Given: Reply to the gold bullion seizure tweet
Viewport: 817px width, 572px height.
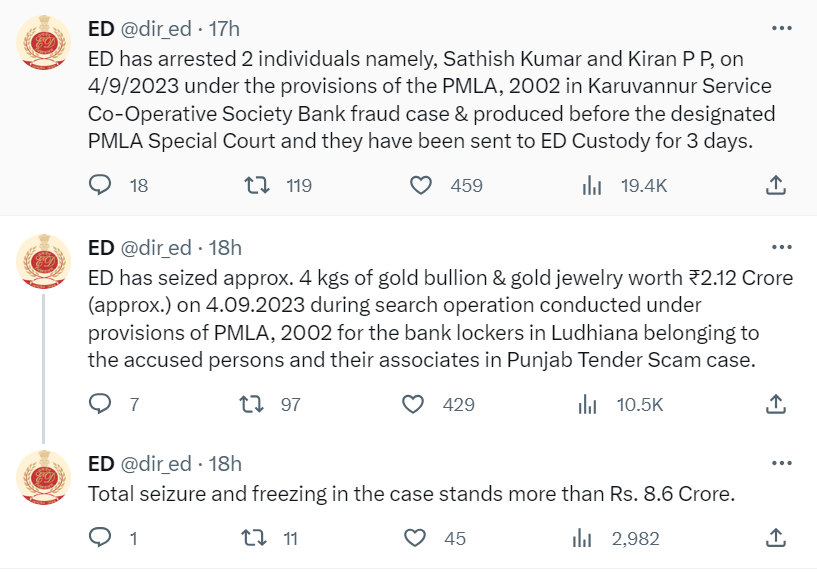Looking at the screenshot, I should [x=100, y=404].
